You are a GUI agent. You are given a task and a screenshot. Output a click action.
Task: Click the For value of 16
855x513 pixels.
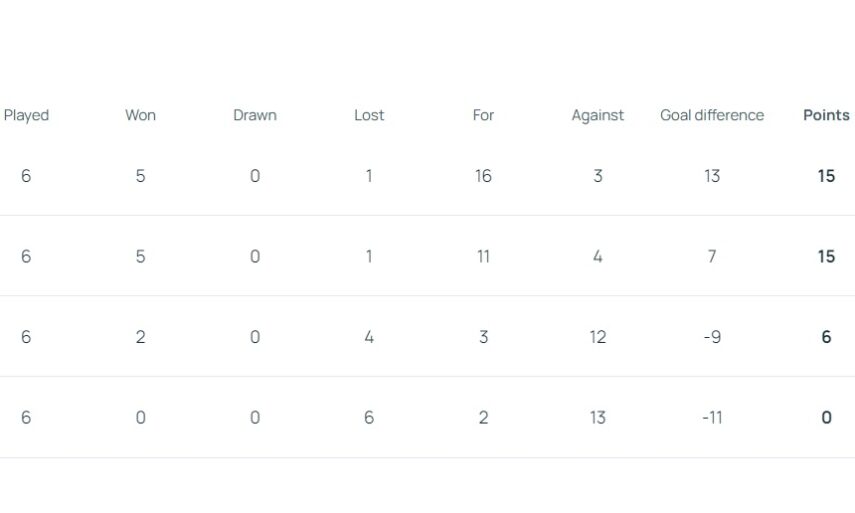[x=483, y=176]
